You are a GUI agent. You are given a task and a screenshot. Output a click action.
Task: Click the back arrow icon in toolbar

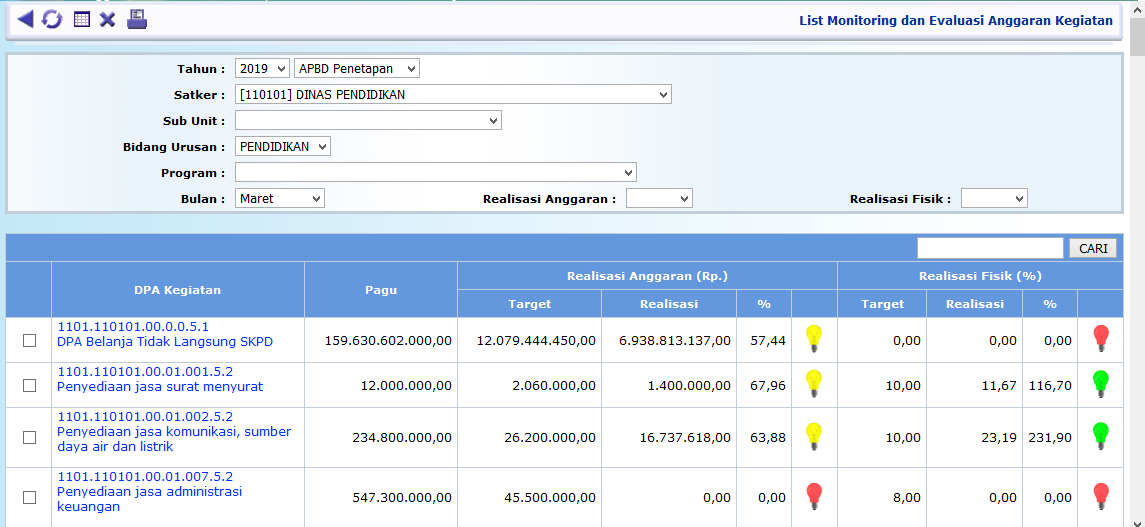point(25,19)
